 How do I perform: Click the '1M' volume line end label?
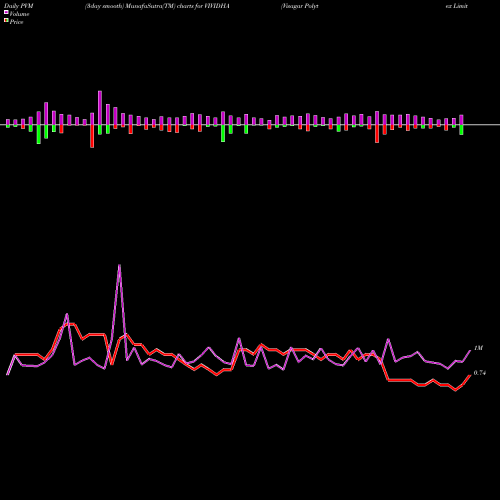coord(478,348)
